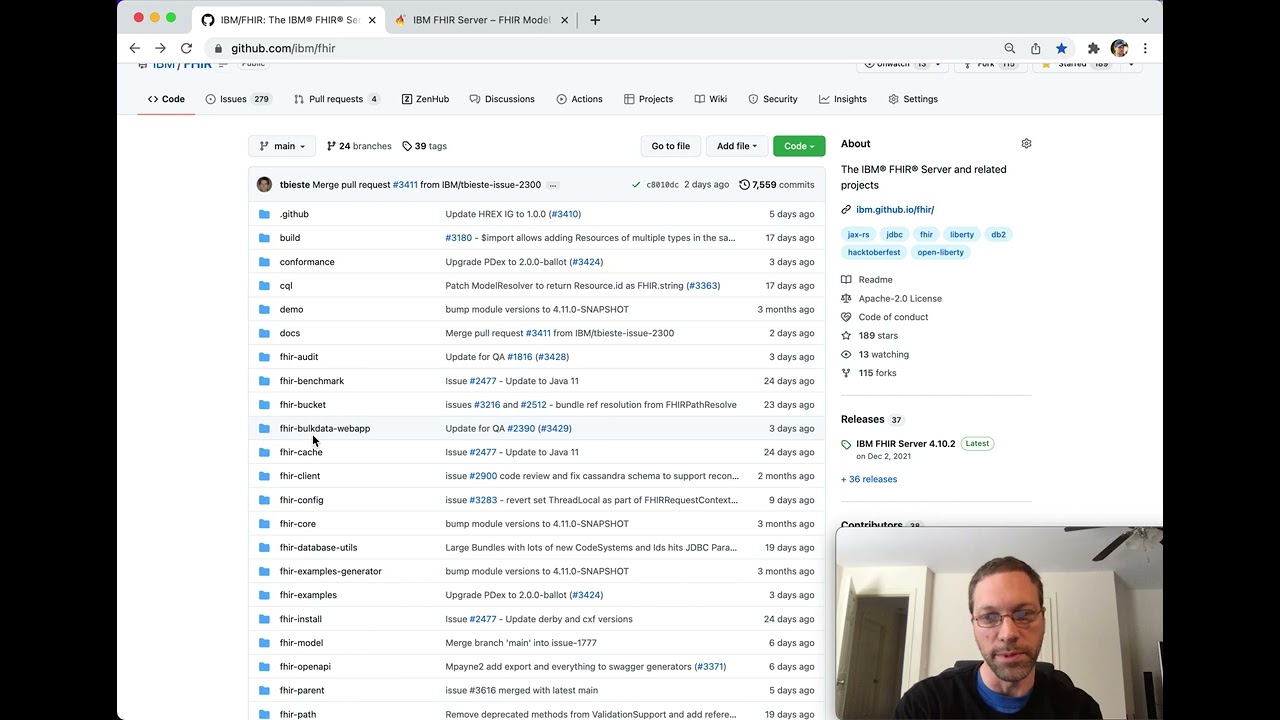Screen dimensions: 1280x720
Task: Open commit c8010dc hash link
Action: (x=662, y=185)
